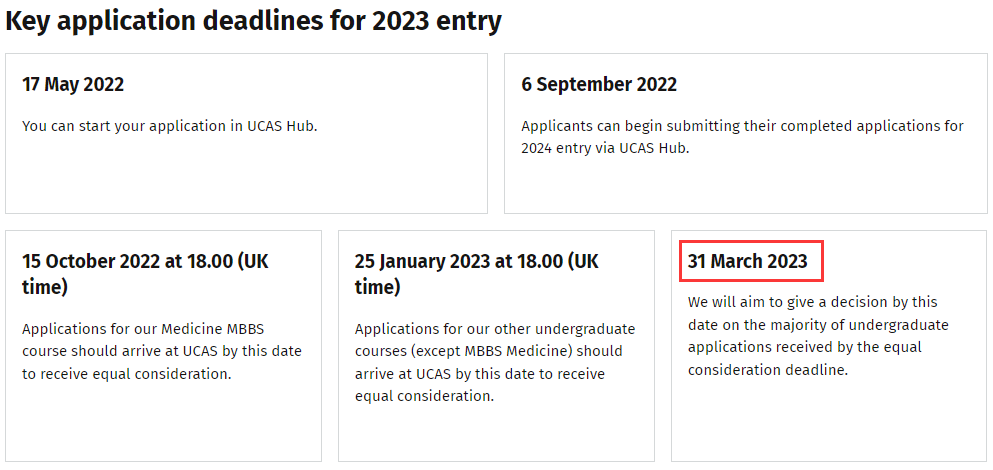Click the highlighted 31 March 2023 heading
The image size is (993, 470).
click(x=748, y=261)
